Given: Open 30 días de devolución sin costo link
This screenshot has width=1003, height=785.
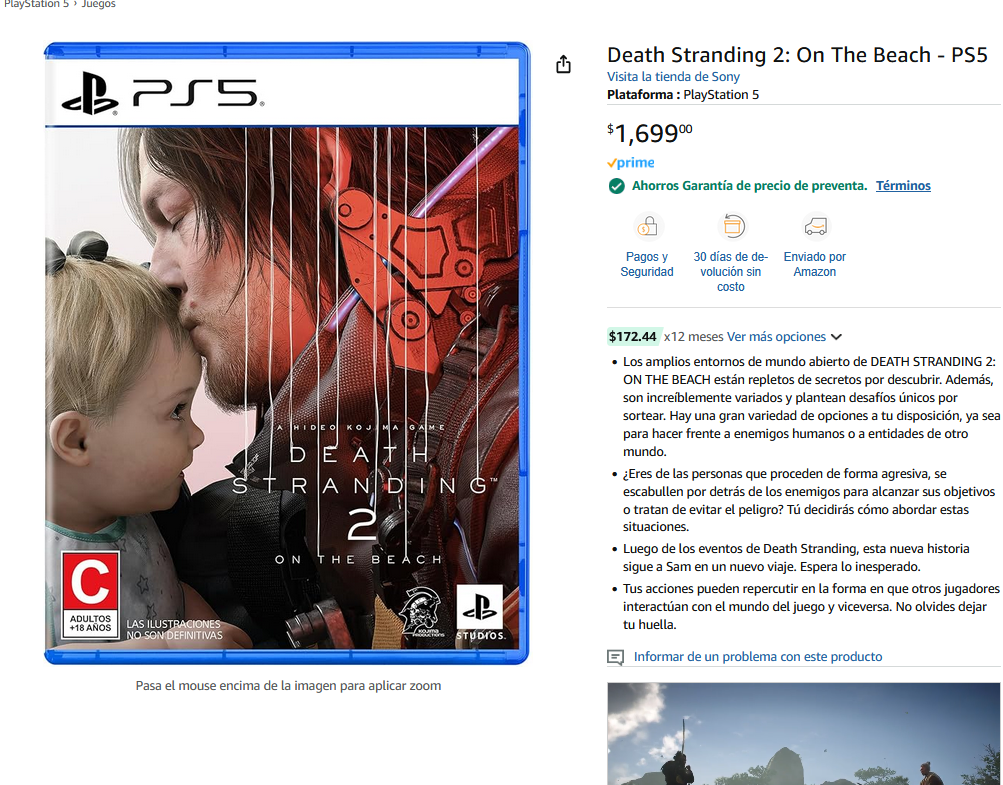Looking at the screenshot, I should coord(731,272).
